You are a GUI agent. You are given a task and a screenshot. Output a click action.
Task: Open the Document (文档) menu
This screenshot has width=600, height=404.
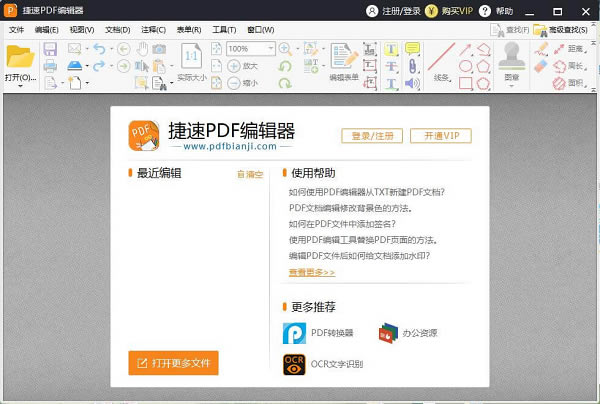pos(117,29)
